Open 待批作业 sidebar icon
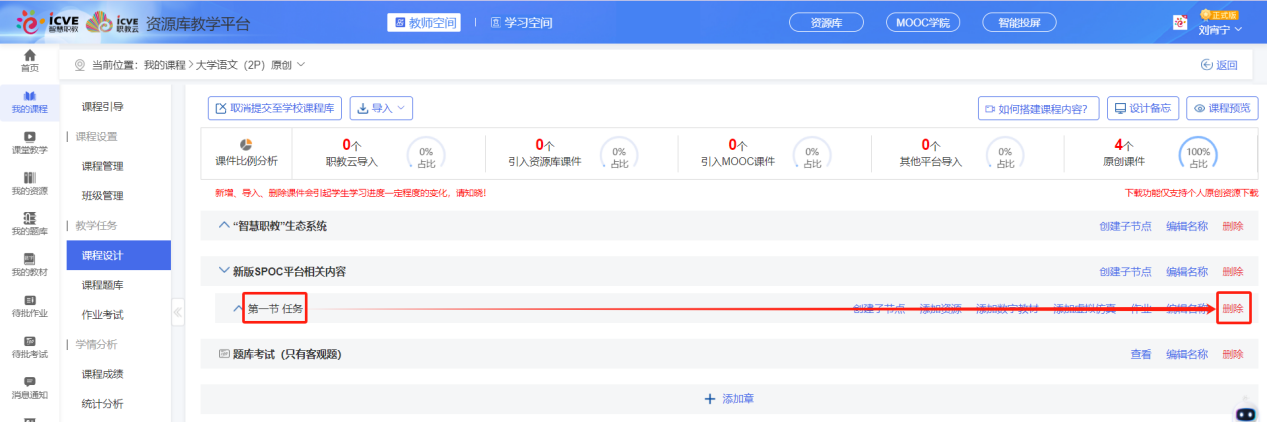The height and width of the screenshot is (422, 1267). (x=30, y=301)
